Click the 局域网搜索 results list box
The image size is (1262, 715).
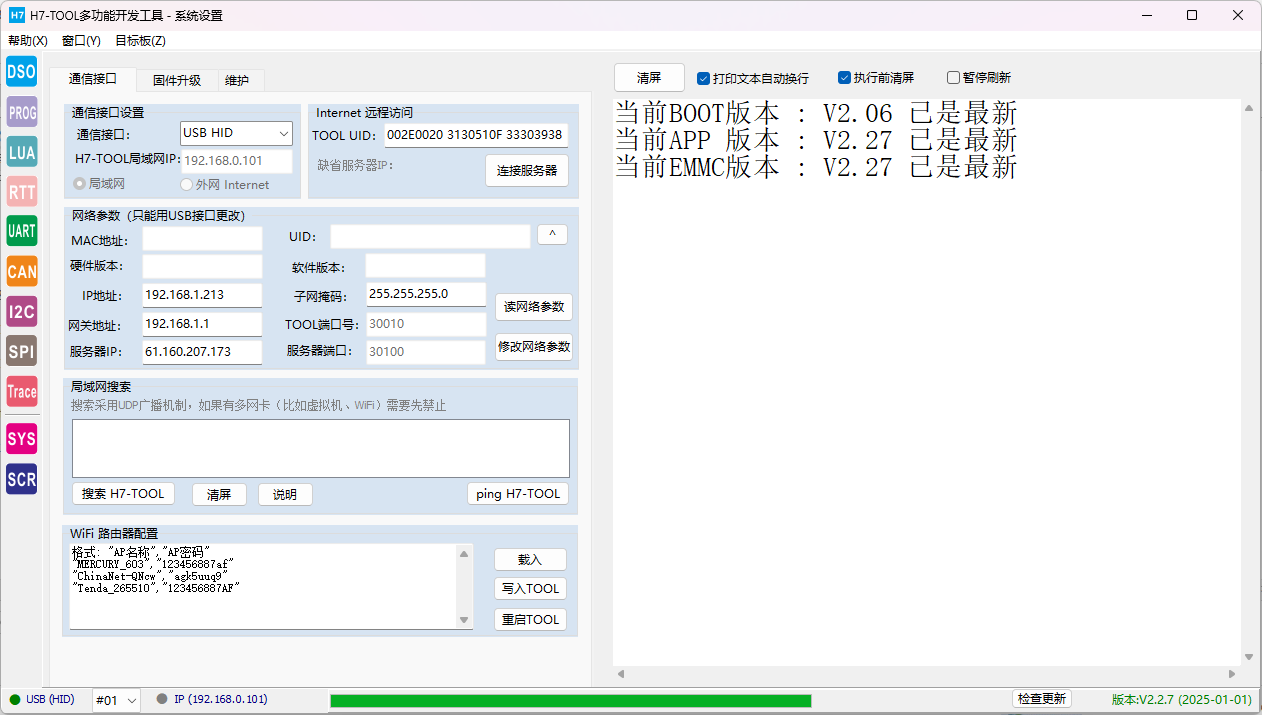coord(321,448)
